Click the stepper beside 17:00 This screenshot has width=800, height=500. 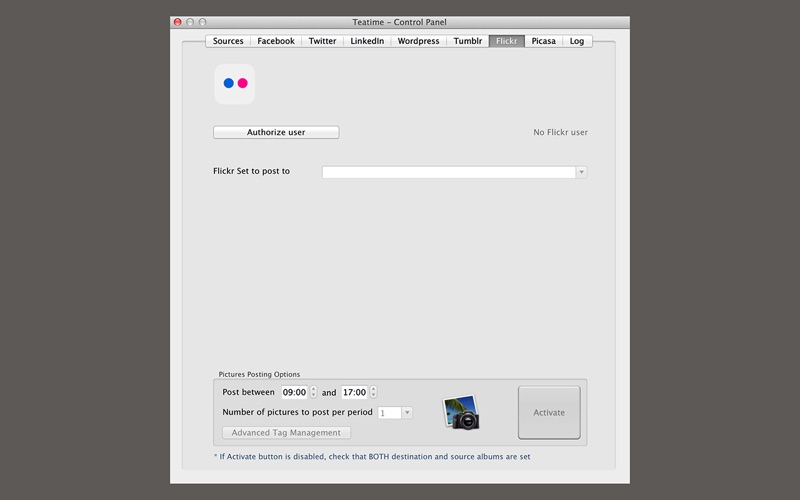pos(373,392)
